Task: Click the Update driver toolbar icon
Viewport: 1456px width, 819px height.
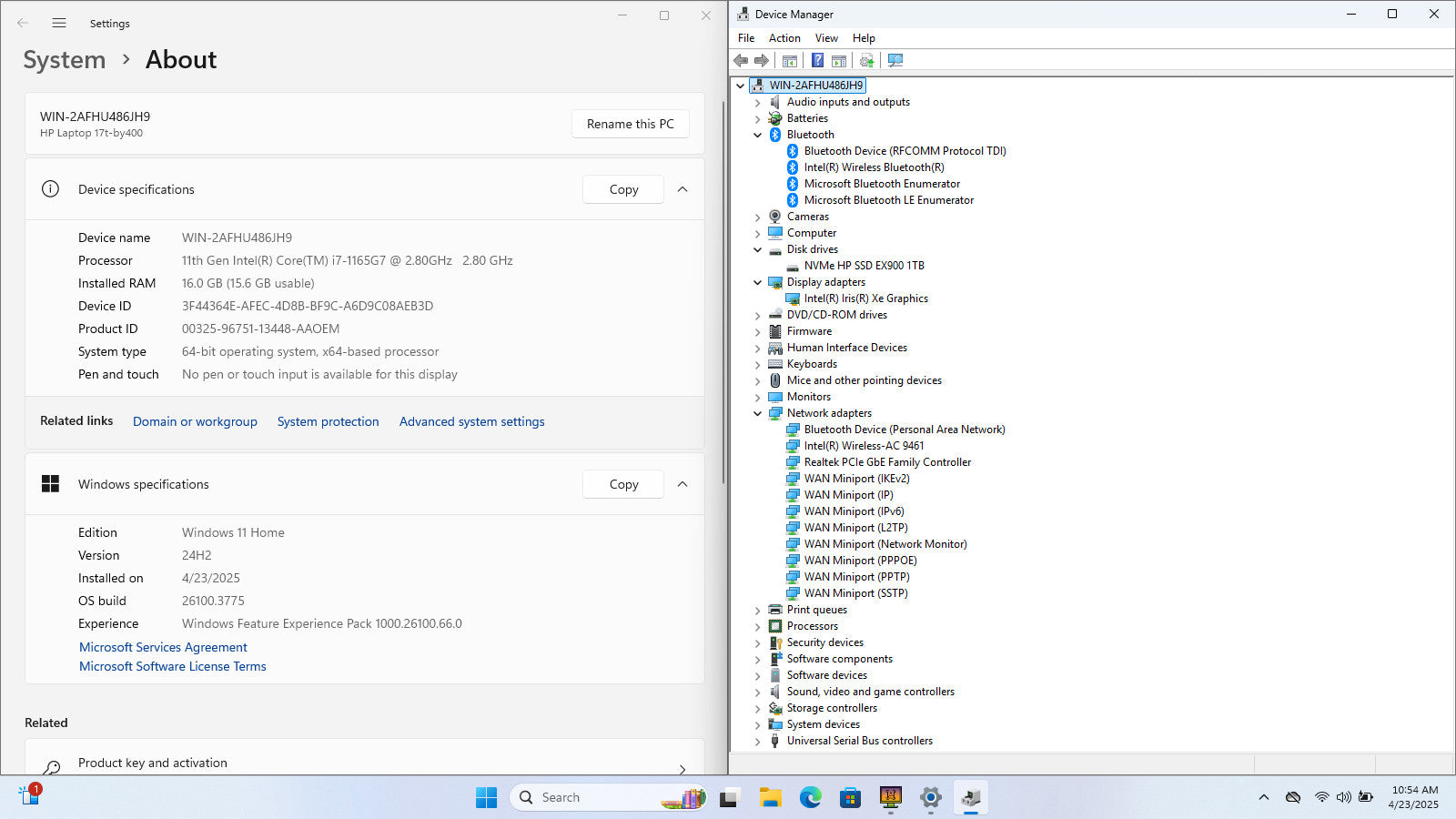Action: (x=866, y=60)
